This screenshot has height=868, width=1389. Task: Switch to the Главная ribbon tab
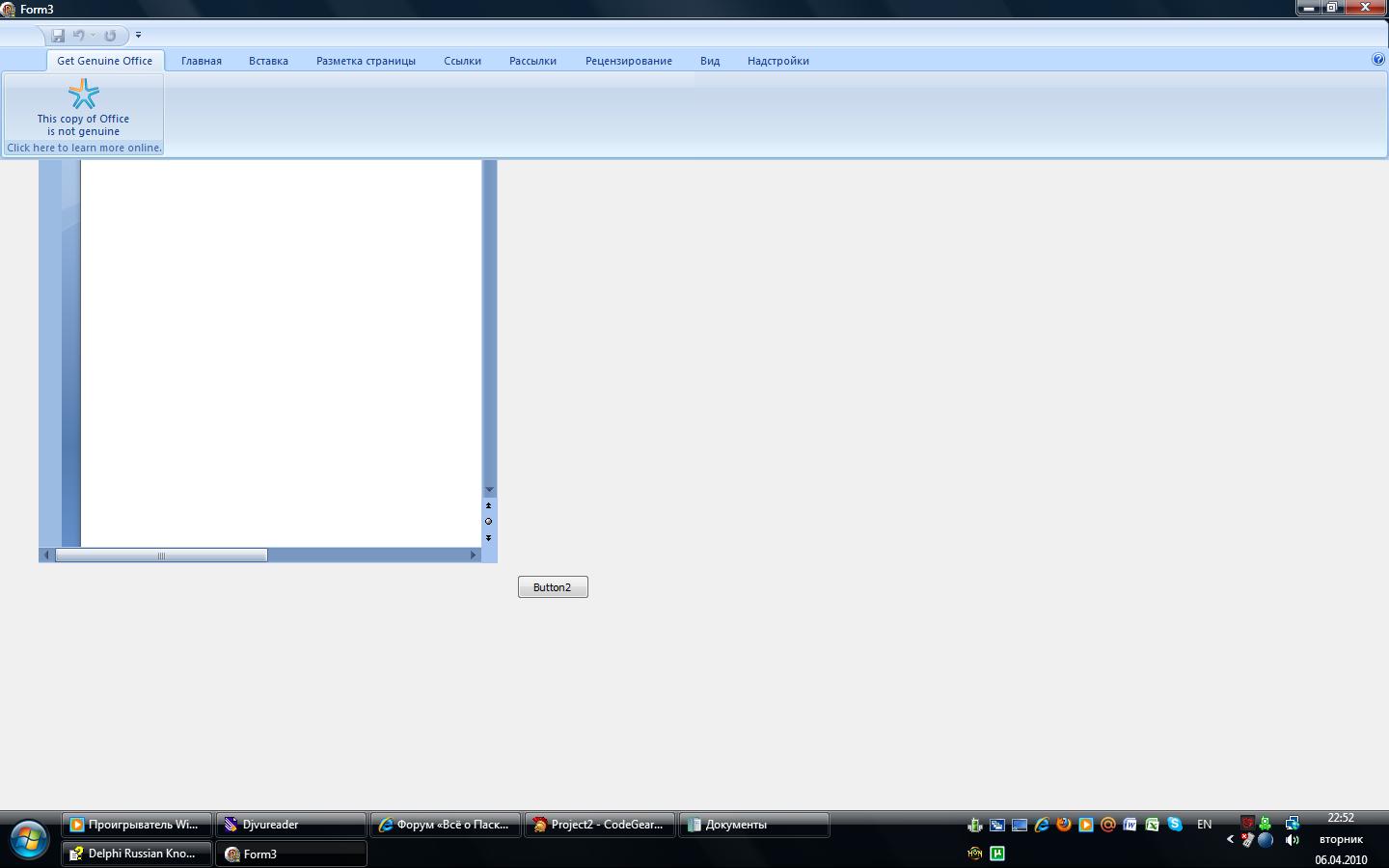click(202, 61)
